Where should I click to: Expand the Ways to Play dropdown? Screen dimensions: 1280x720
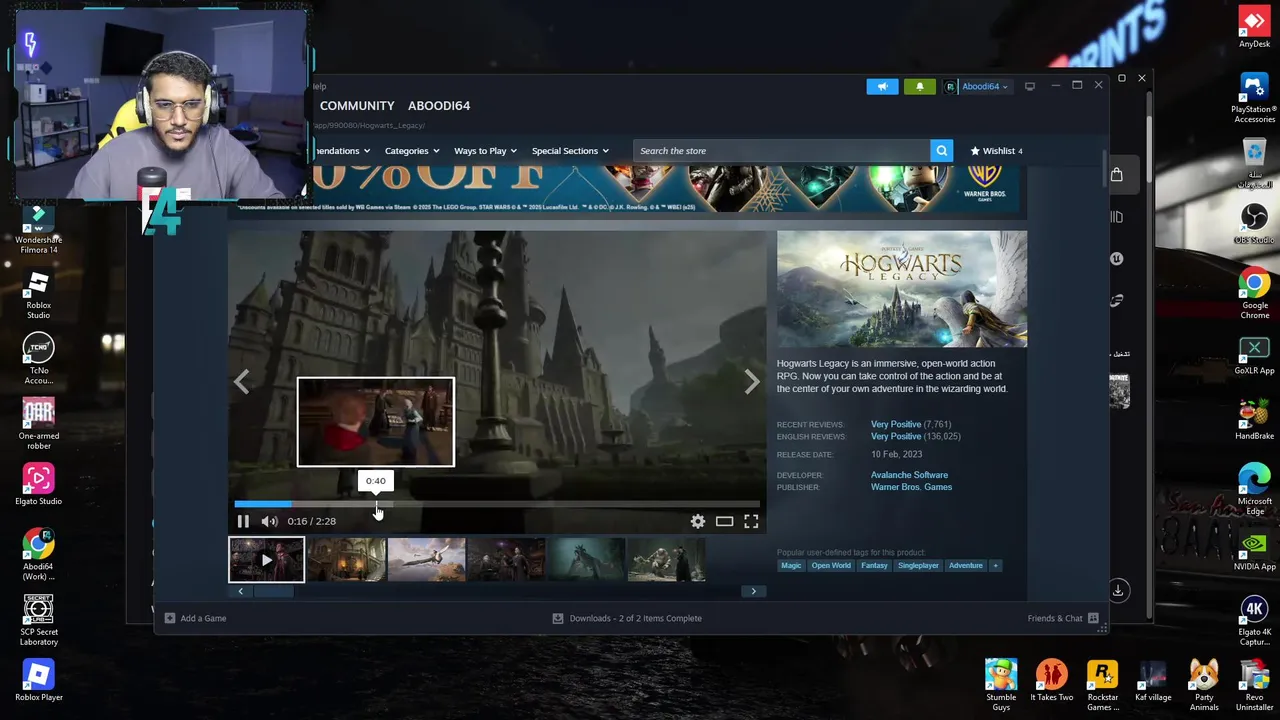(485, 151)
